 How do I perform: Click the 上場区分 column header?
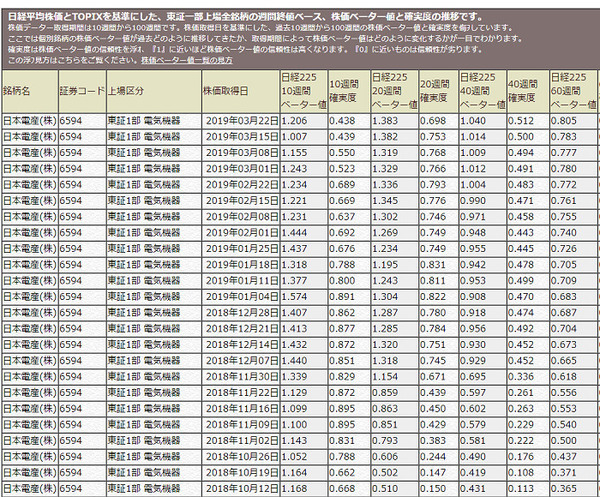[154, 91]
